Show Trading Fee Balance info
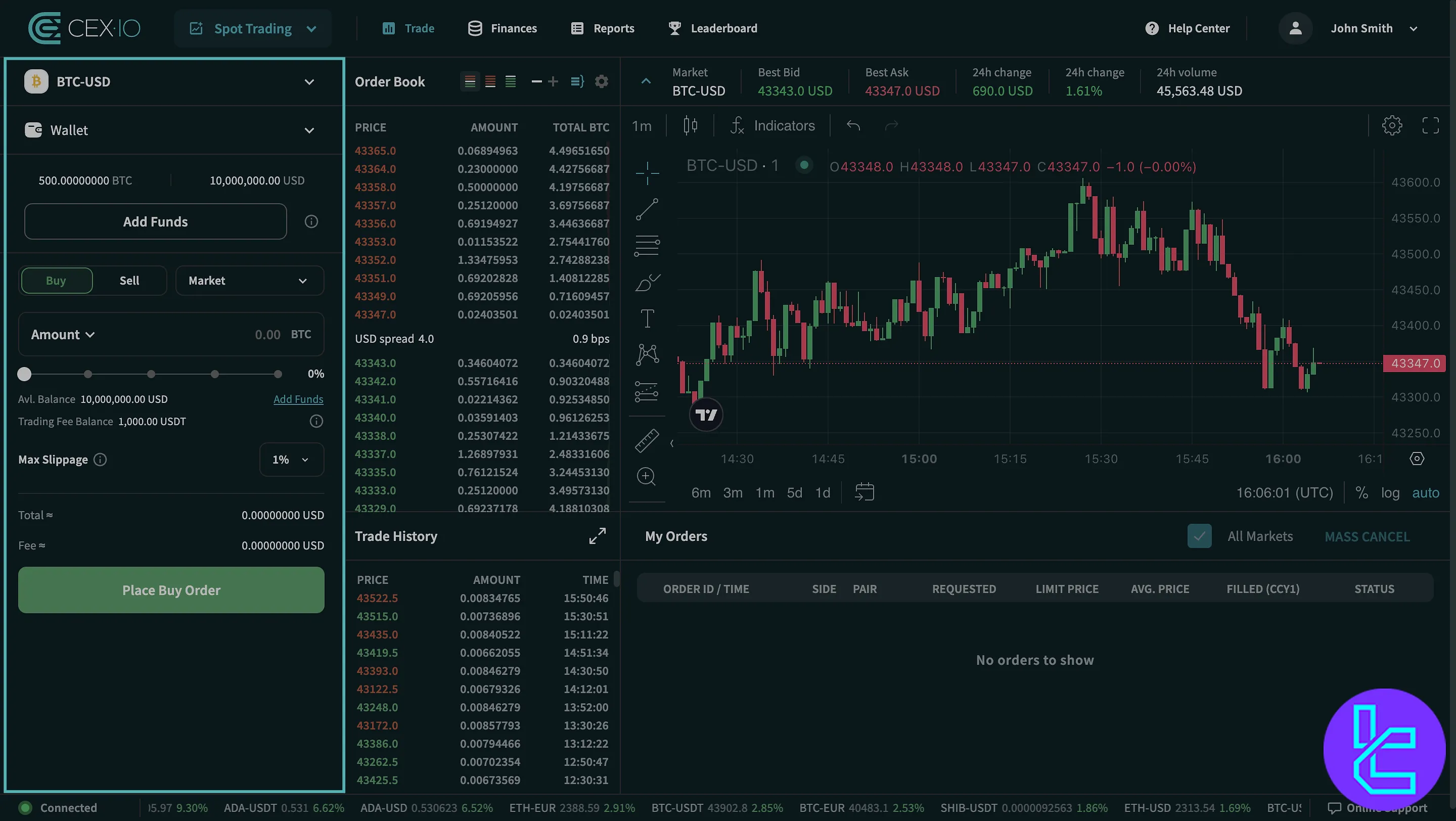 316,421
